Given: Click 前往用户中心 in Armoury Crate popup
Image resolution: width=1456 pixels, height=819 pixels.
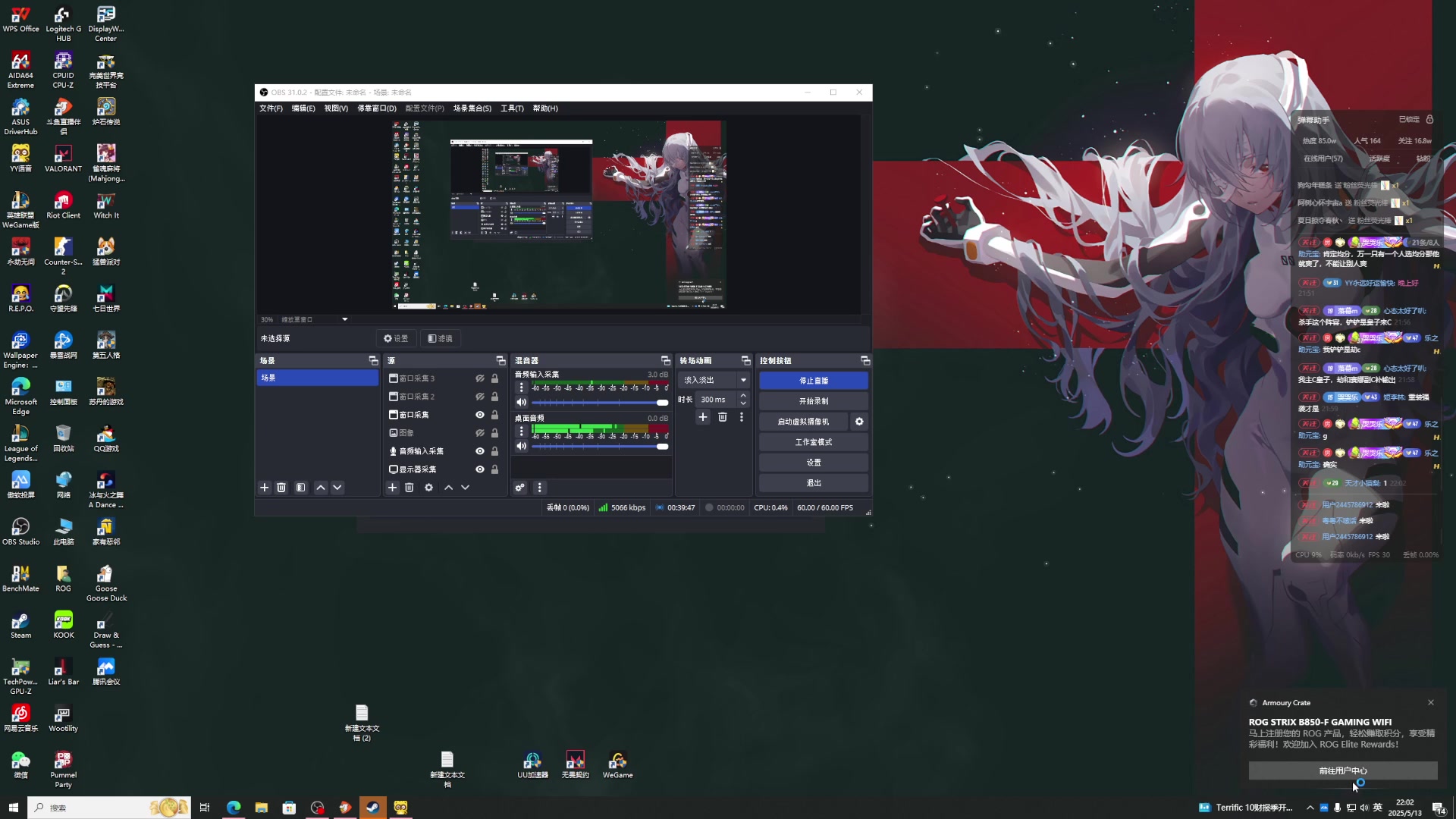Looking at the screenshot, I should tap(1343, 770).
